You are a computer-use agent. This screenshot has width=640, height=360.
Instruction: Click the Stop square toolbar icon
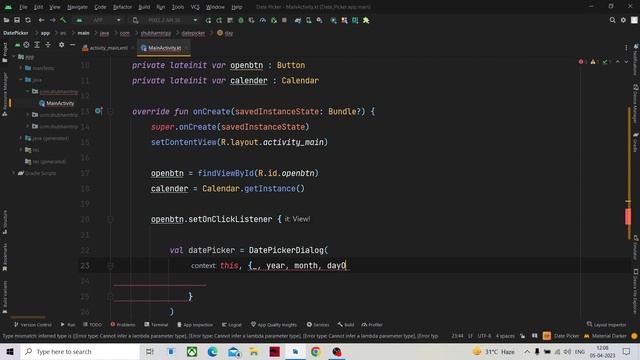(x=284, y=20)
